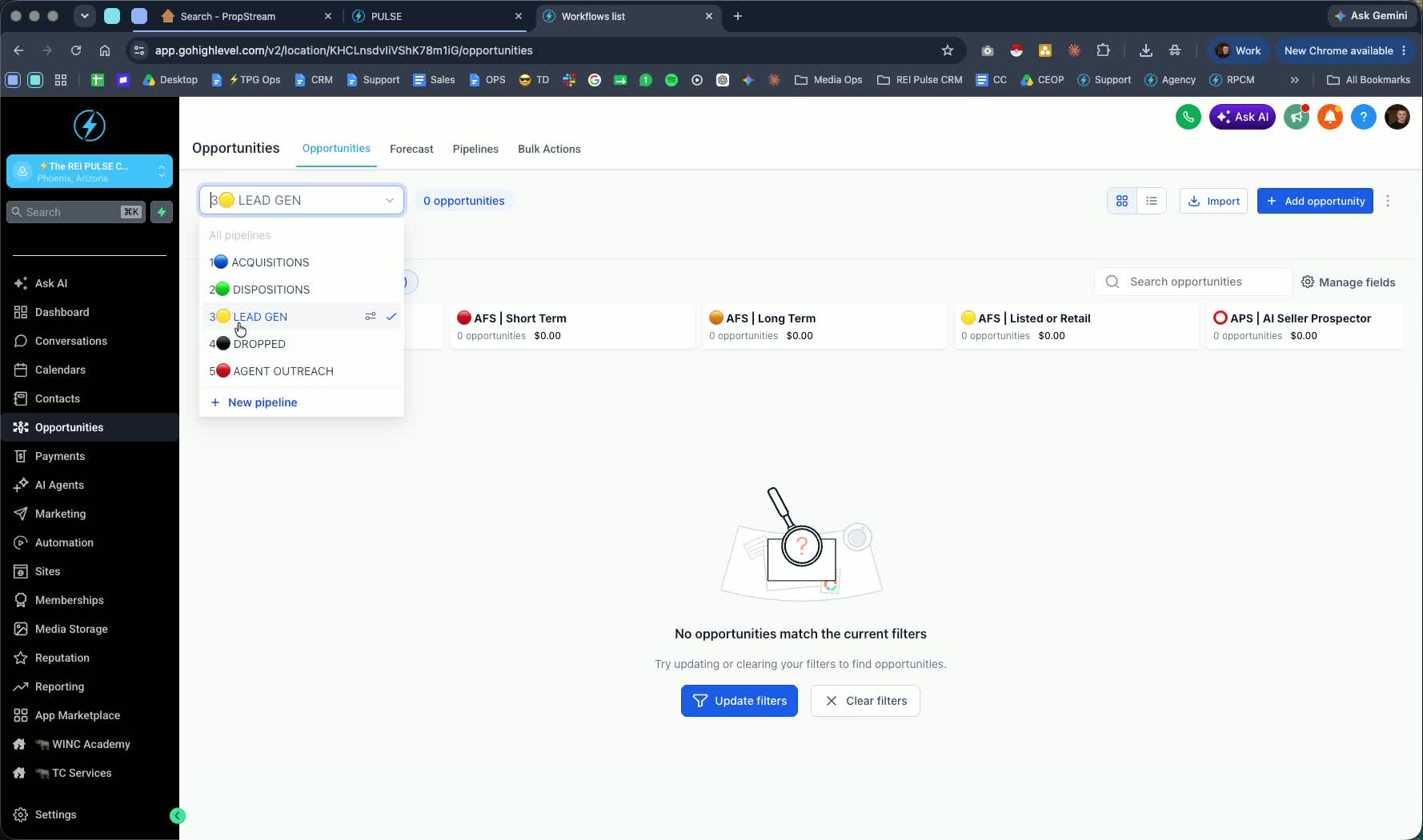
Task: Open the megaphone announcements icon
Action: [x=1297, y=117]
